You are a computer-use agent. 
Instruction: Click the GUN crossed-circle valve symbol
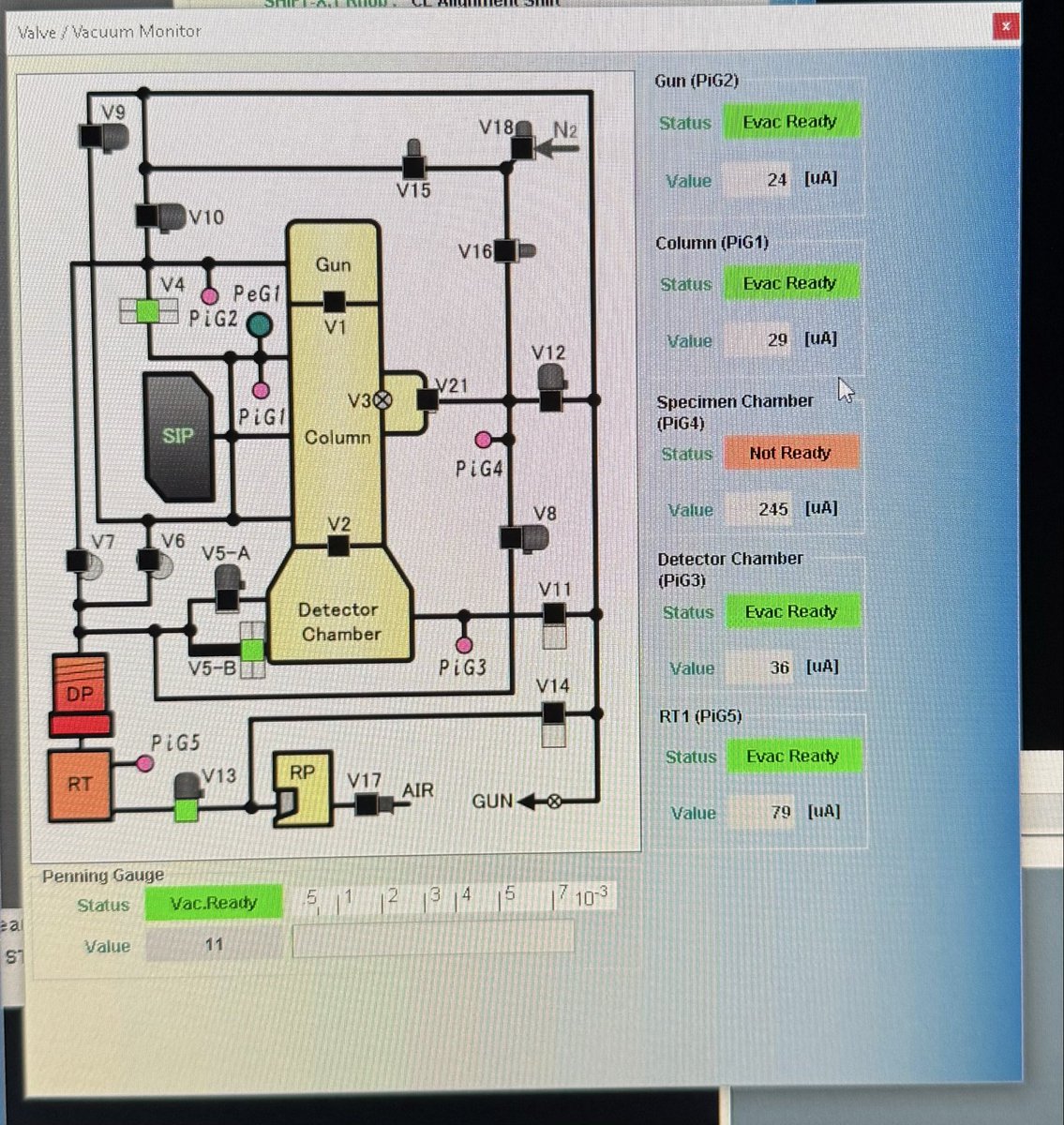(x=554, y=802)
